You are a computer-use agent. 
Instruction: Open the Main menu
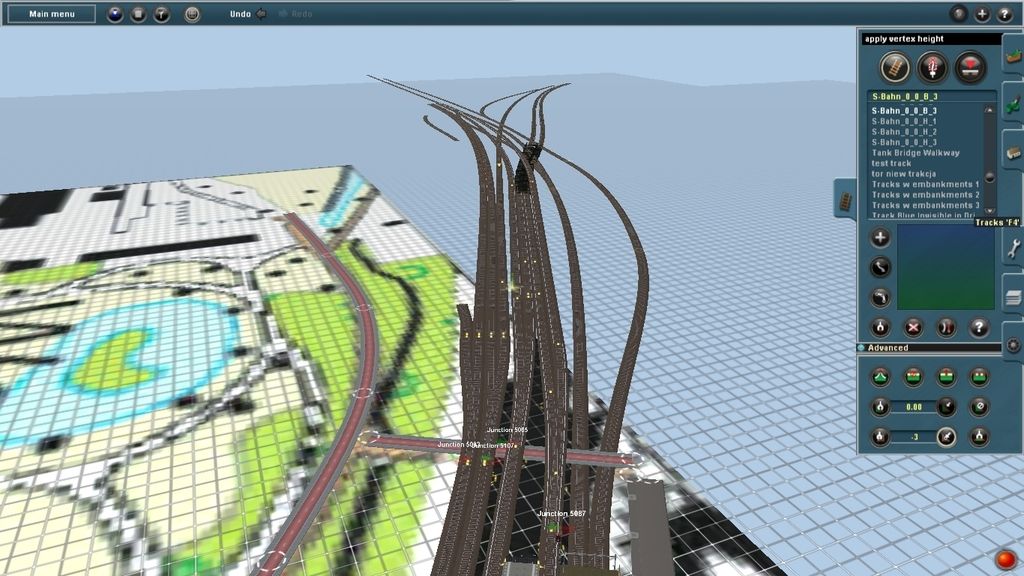52,14
